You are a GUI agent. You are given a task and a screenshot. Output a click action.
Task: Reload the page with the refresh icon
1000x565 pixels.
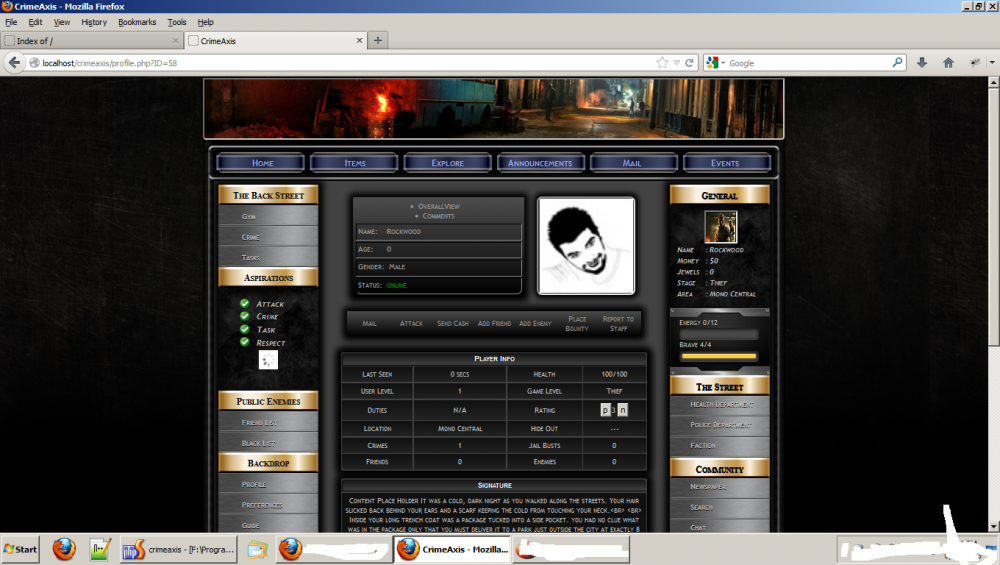point(689,63)
